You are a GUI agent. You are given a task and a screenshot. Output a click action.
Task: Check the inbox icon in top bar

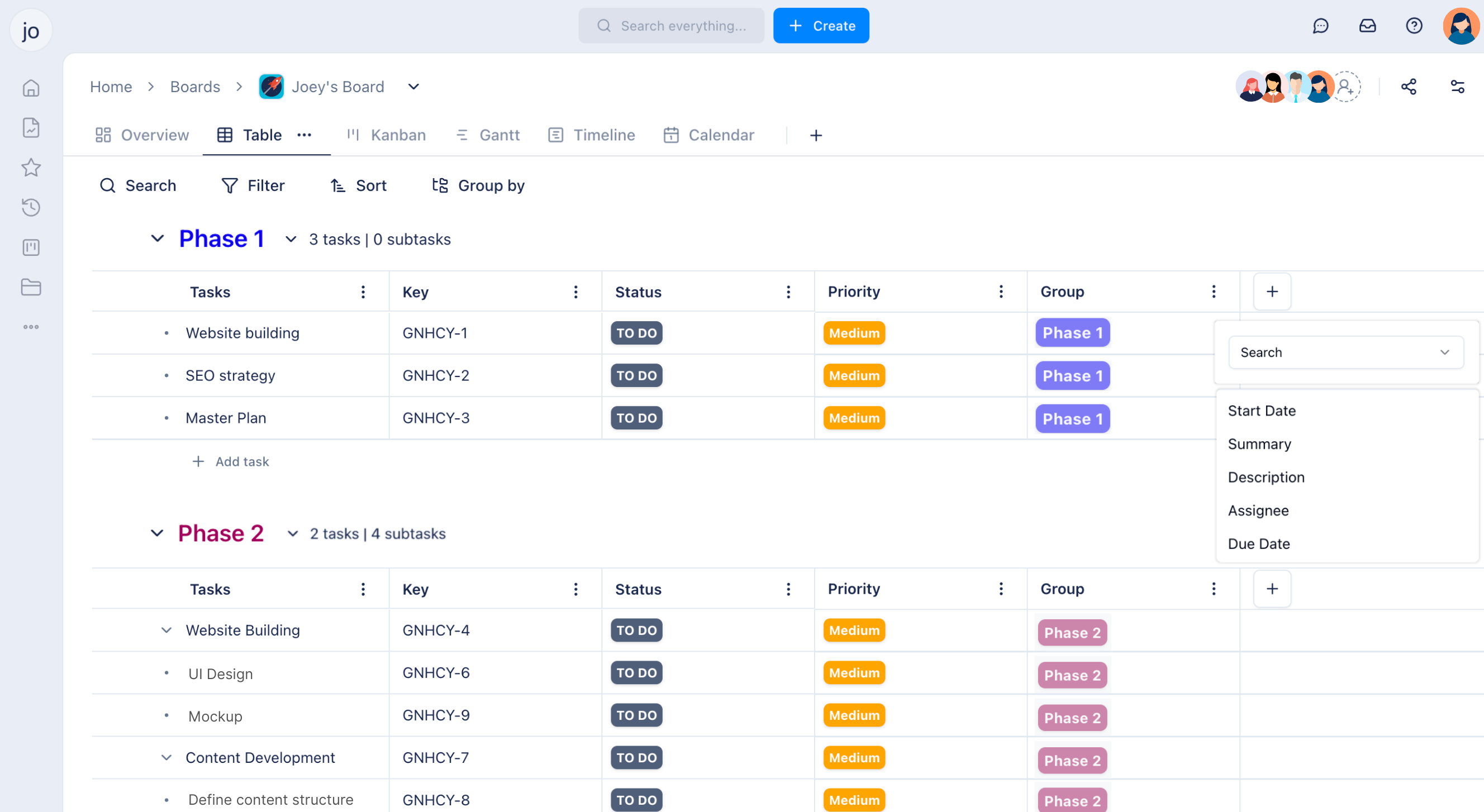click(1368, 25)
